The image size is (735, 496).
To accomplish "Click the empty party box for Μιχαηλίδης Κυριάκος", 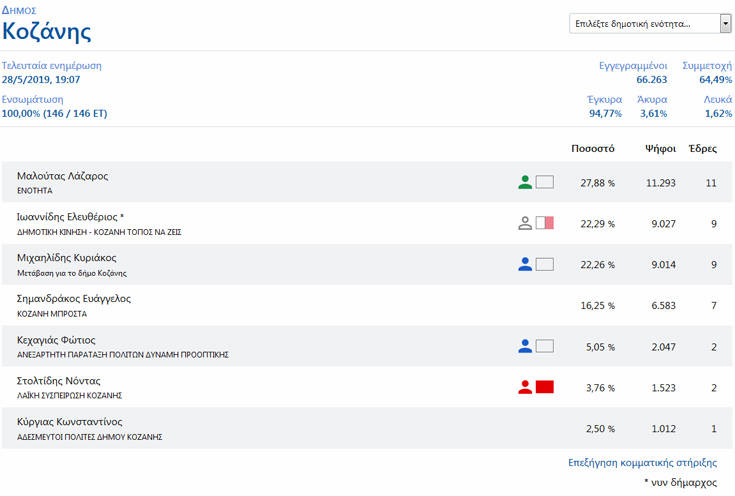I will pos(544,264).
